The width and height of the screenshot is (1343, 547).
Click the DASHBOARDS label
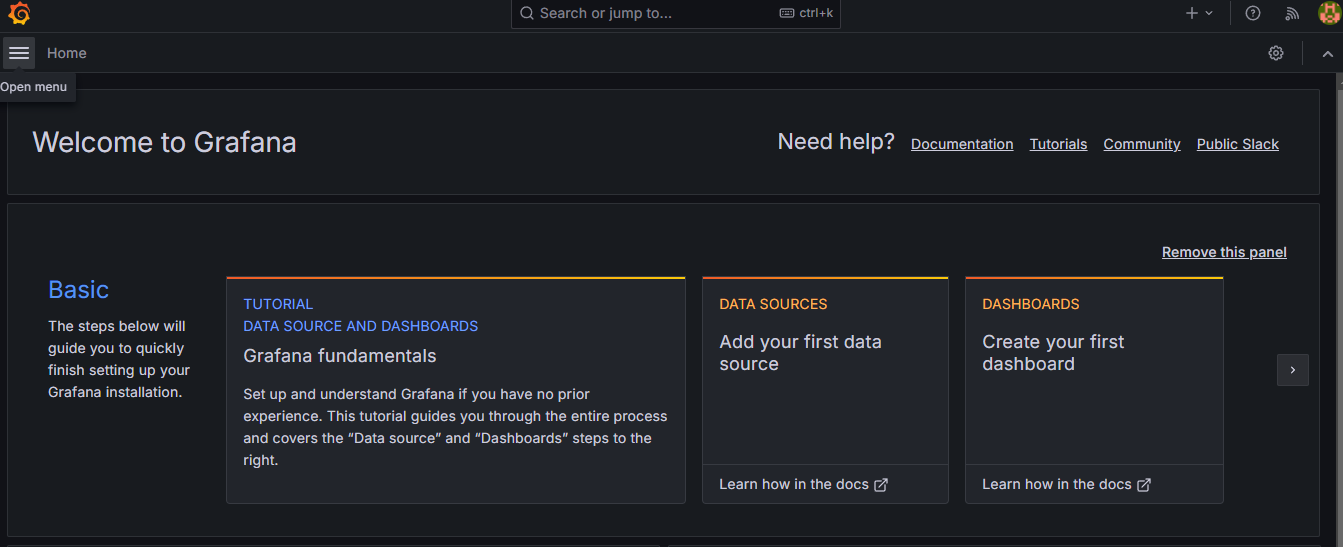click(1031, 304)
